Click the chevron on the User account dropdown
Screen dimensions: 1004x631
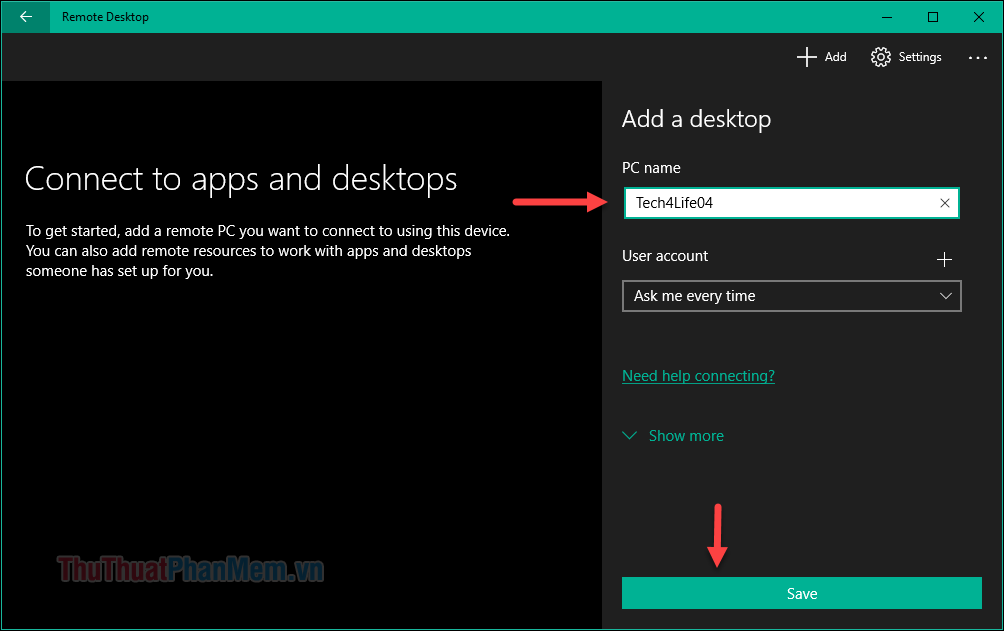click(945, 296)
